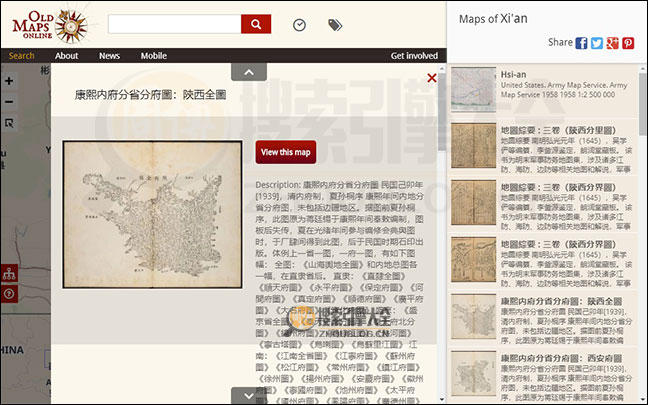Open thumbnail of 地圖綜要 陝西分里圖
Image resolution: width=648 pixels, height=405 pixels.
[x=474, y=145]
